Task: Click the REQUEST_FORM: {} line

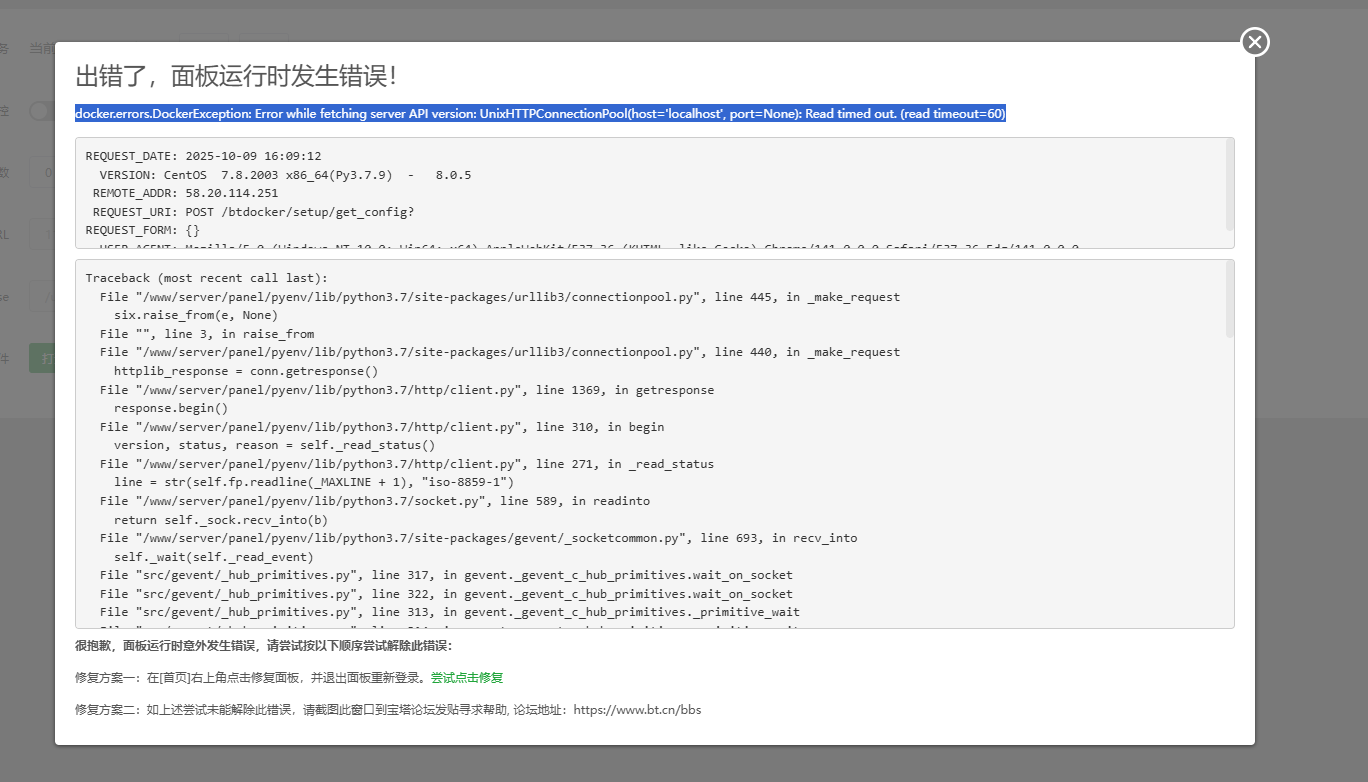Action: pyautogui.click(x=143, y=230)
